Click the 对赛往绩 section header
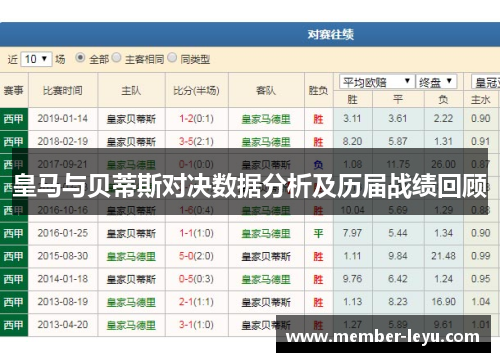Screen dimensions: 500x362 point(330,34)
